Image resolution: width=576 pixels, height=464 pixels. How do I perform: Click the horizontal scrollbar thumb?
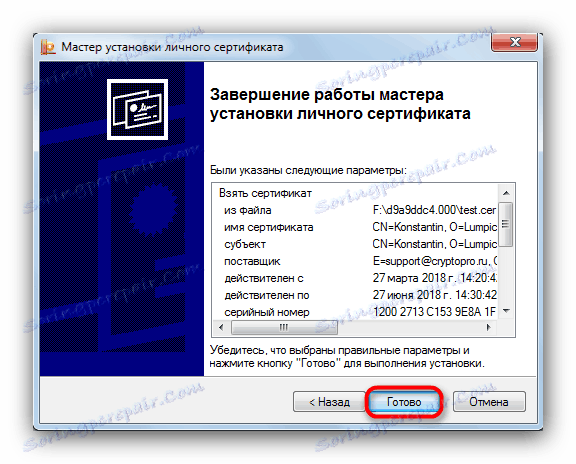[x=284, y=327]
